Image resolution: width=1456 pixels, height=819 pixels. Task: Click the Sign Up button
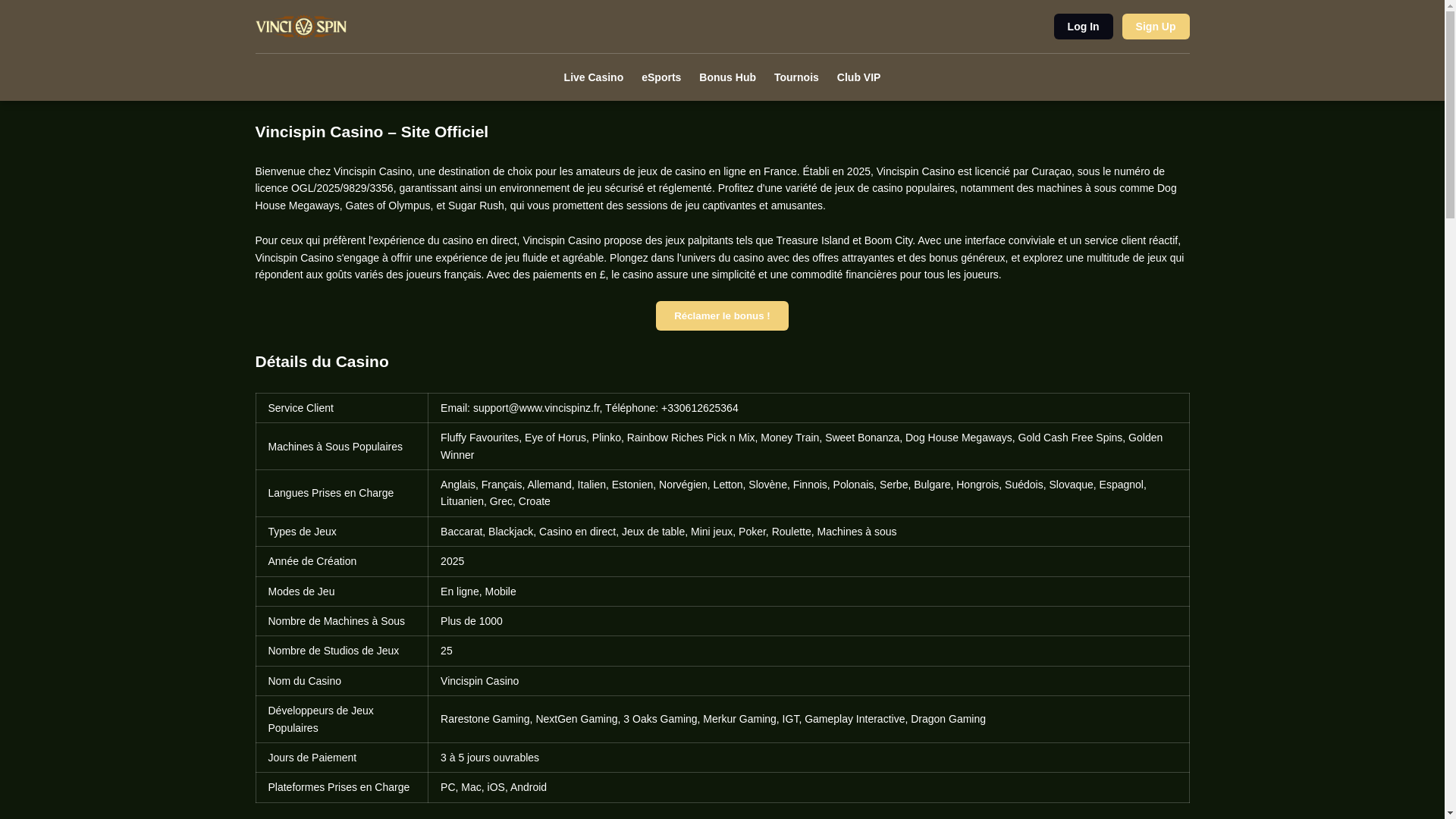[1156, 27]
